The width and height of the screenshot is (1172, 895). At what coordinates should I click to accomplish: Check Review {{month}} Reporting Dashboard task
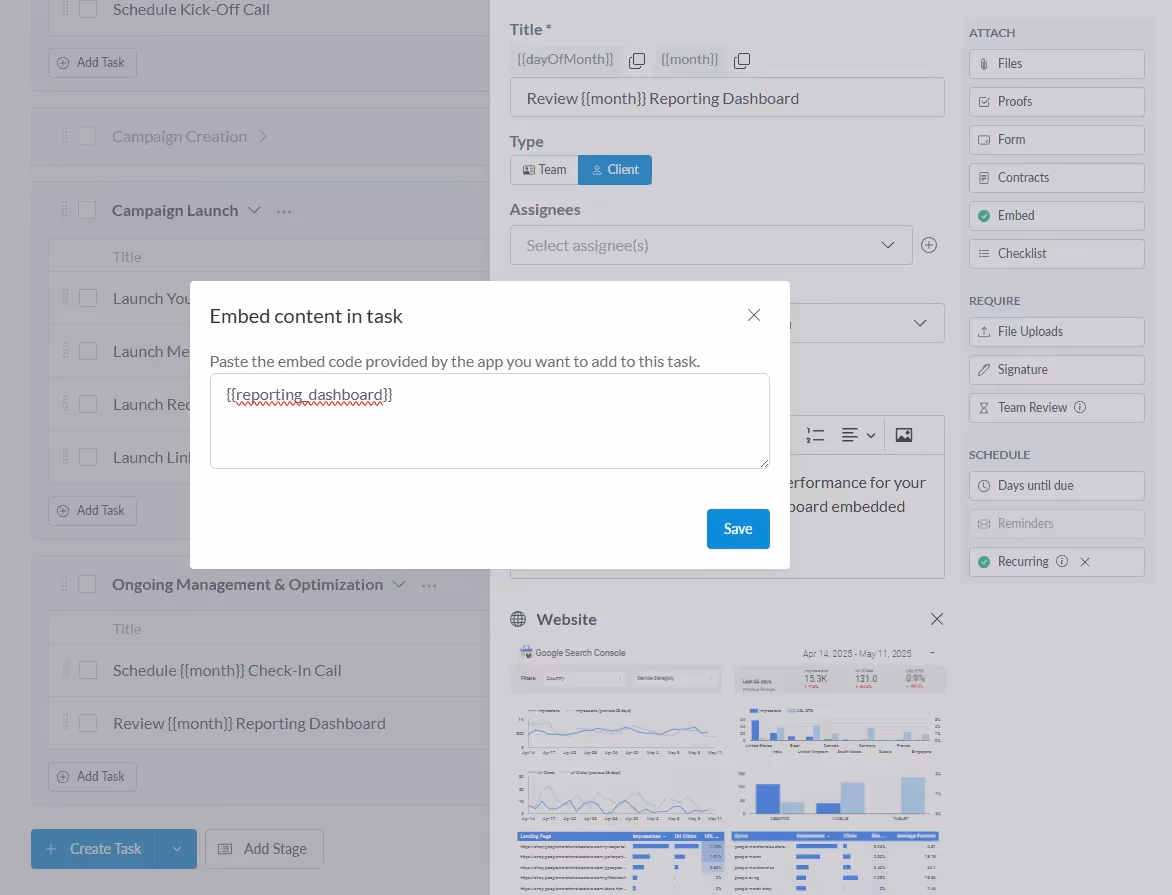[x=88, y=723]
